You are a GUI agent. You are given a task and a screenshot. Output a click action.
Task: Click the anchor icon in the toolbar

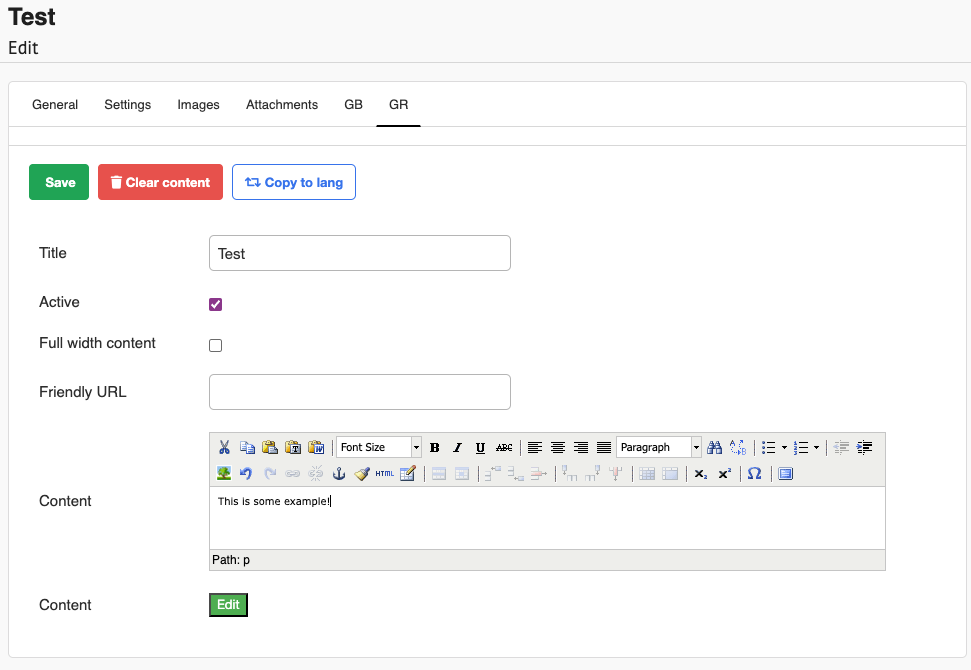click(x=339, y=473)
